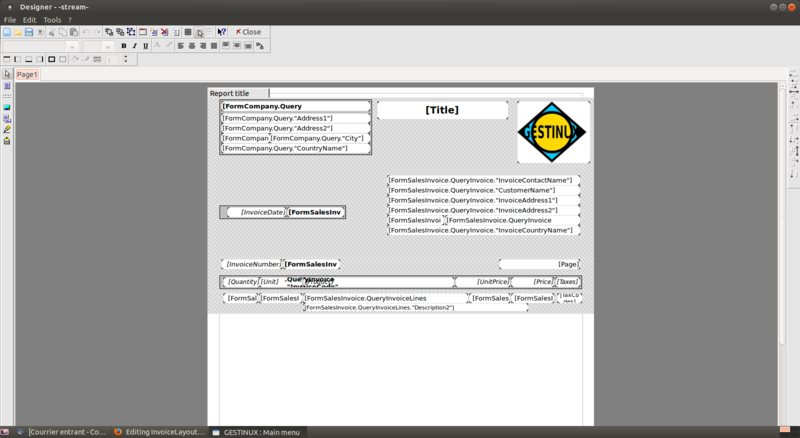Toggle the Align to grid icon

(x=199, y=32)
